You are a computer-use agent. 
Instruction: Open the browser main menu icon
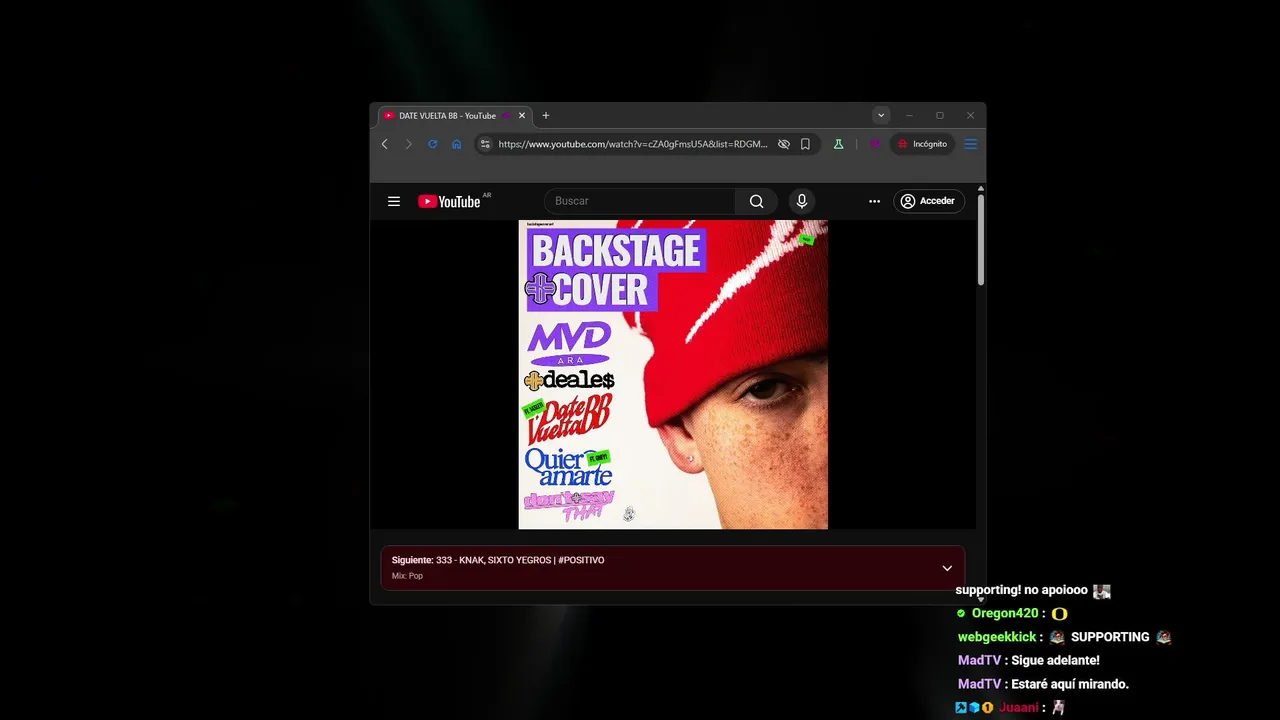(970, 144)
